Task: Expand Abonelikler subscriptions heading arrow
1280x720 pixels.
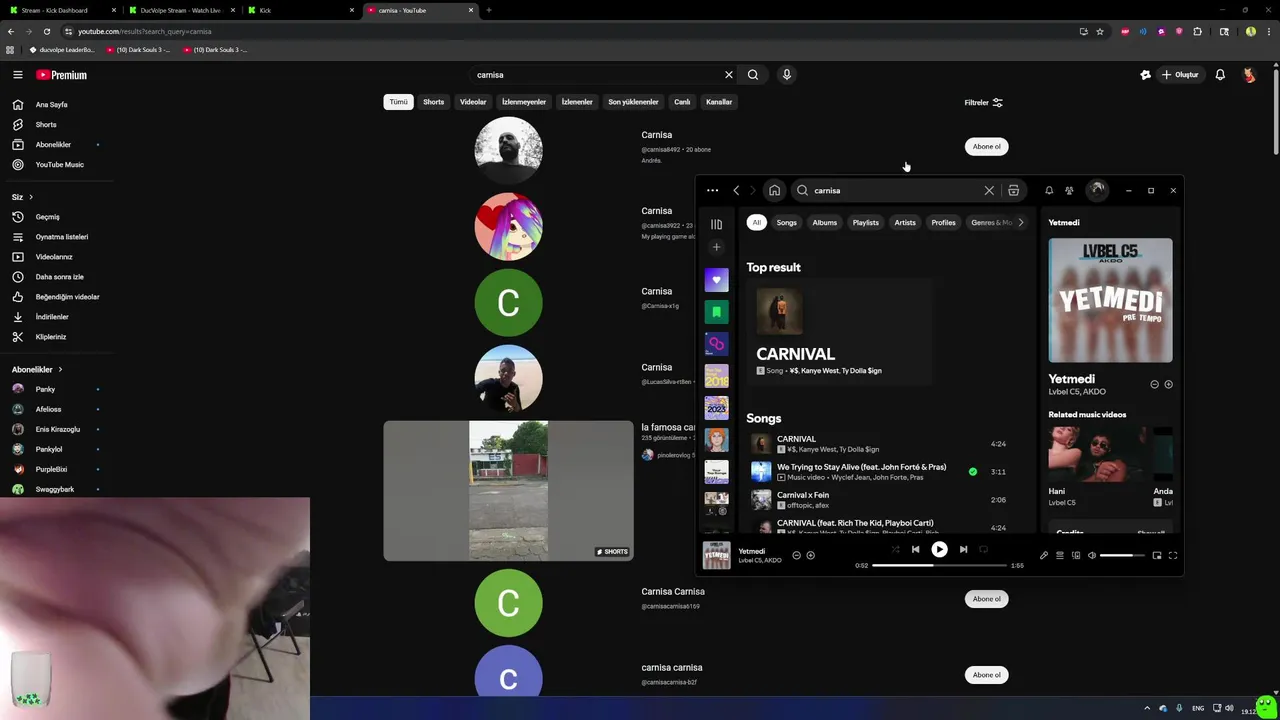Action: point(60,369)
